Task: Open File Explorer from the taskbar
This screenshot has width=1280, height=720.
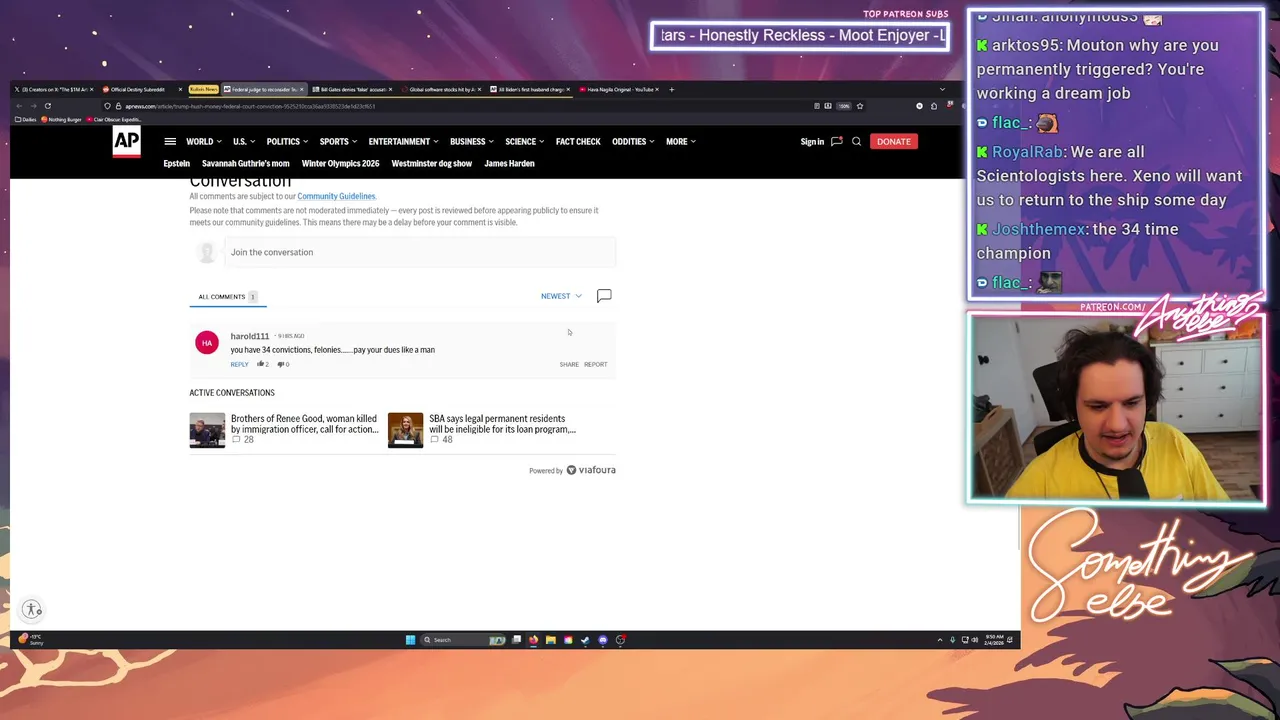Action: (x=551, y=640)
